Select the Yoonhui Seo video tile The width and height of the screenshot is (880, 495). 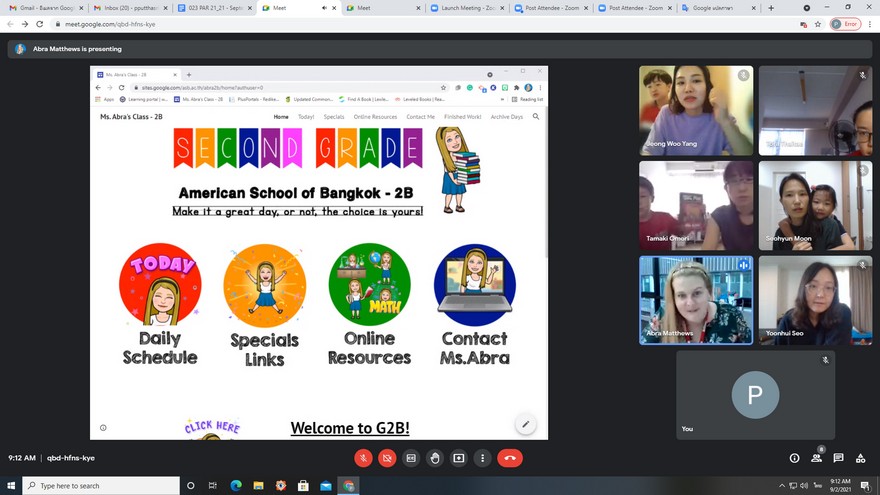815,300
